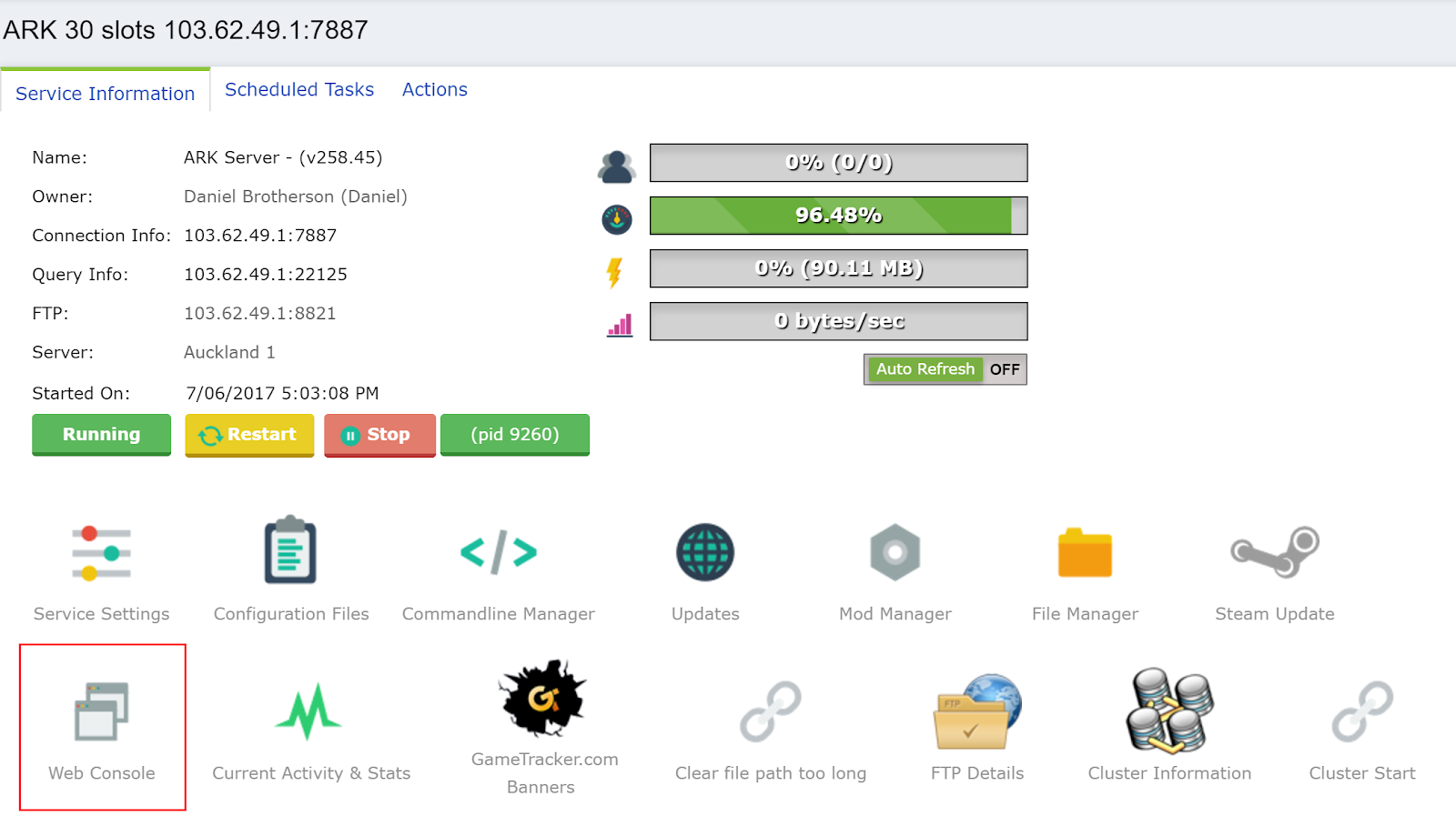
Task: Click the Commandline Manager label text
Action: 499,614
